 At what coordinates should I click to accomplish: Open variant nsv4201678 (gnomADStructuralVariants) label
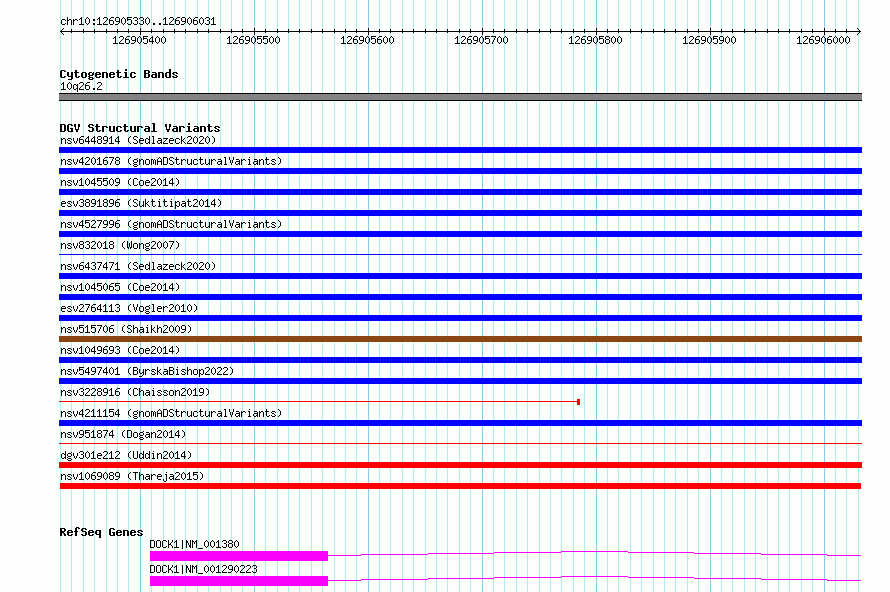point(171,161)
